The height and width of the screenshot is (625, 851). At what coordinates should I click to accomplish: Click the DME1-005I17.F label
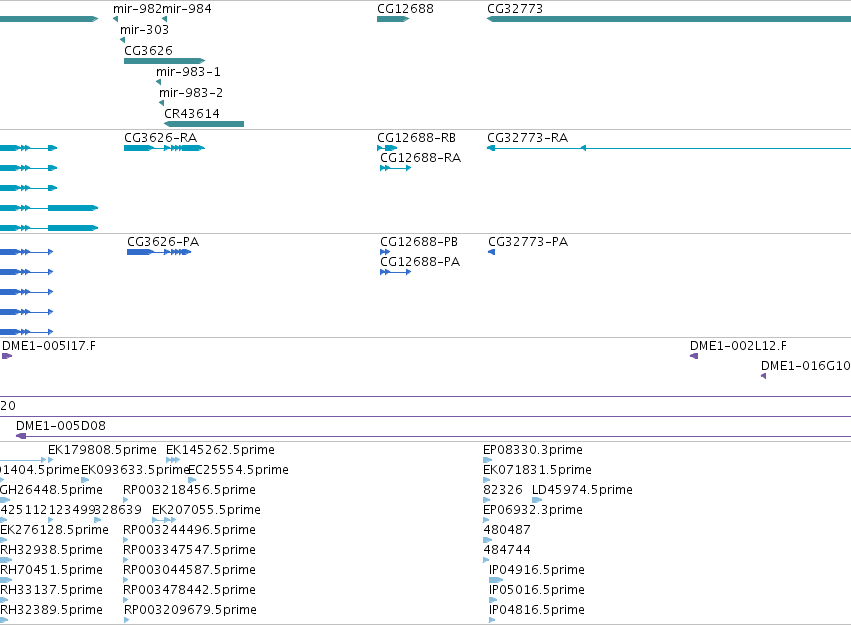[49, 346]
